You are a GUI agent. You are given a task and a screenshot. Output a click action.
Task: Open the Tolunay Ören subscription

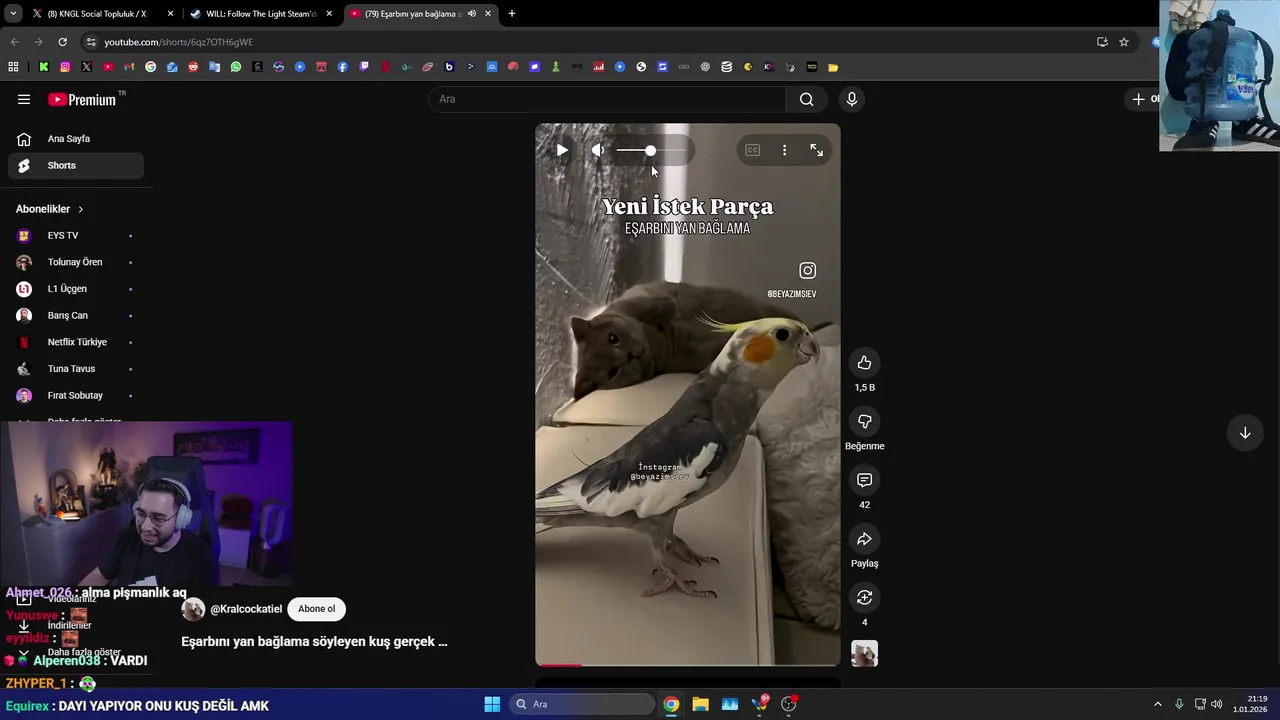pyautogui.click(x=76, y=262)
